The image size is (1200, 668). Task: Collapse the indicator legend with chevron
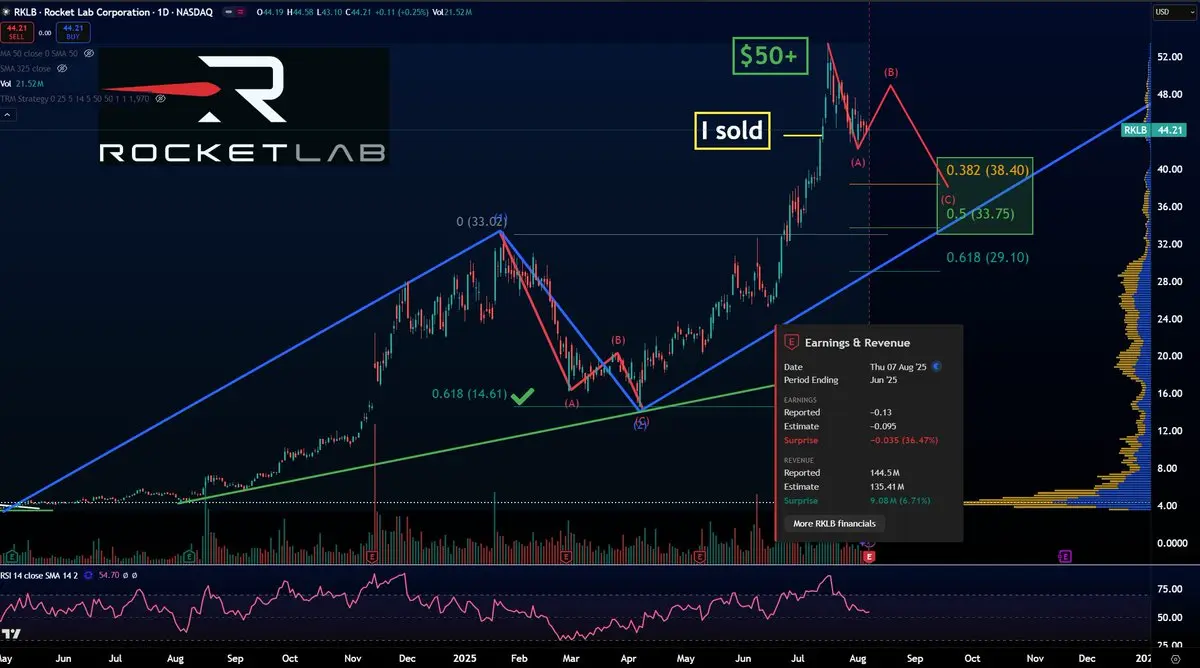[9, 117]
